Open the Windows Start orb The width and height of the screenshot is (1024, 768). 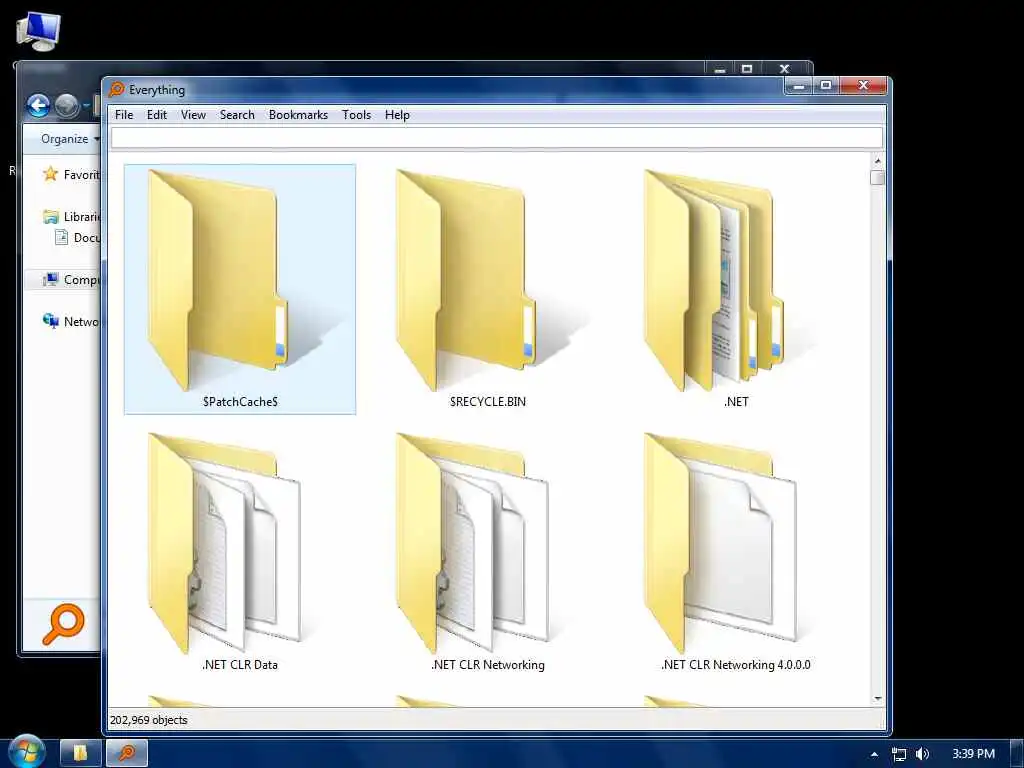click(25, 752)
